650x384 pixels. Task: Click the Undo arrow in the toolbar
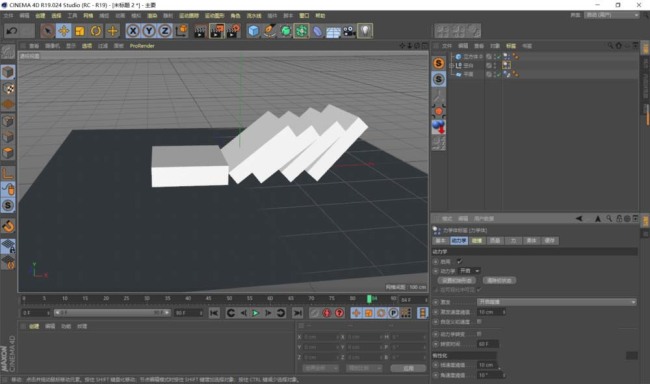coord(12,31)
